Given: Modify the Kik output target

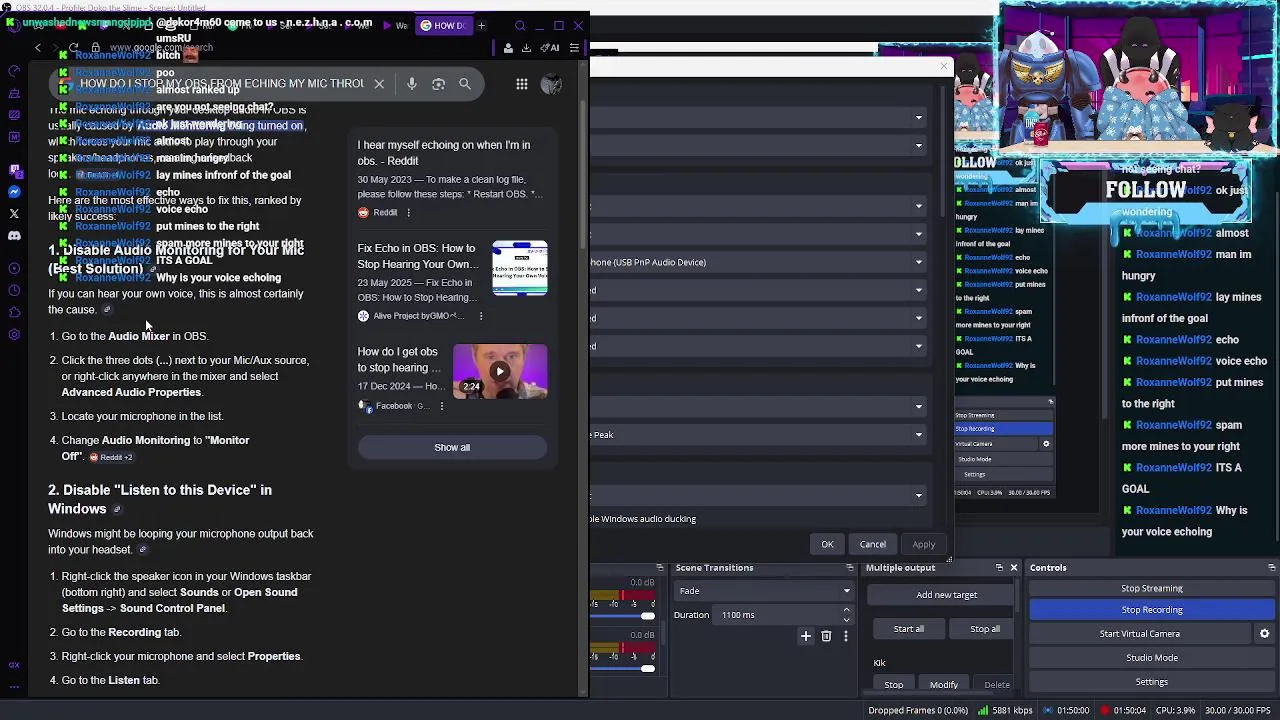Looking at the screenshot, I should pos(944,685).
